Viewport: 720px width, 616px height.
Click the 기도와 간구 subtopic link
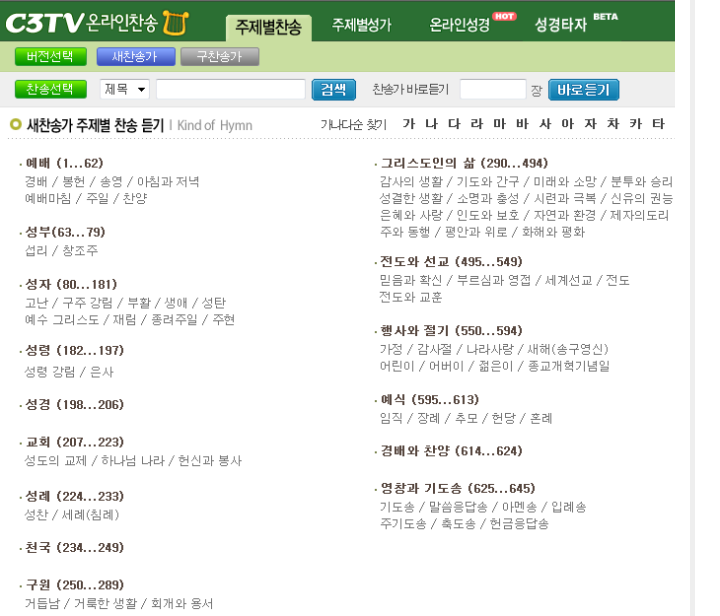488,182
